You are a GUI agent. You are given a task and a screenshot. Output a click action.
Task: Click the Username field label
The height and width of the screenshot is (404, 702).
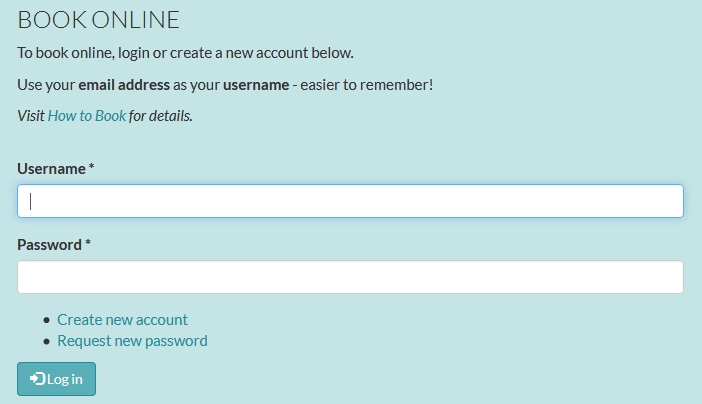51,169
